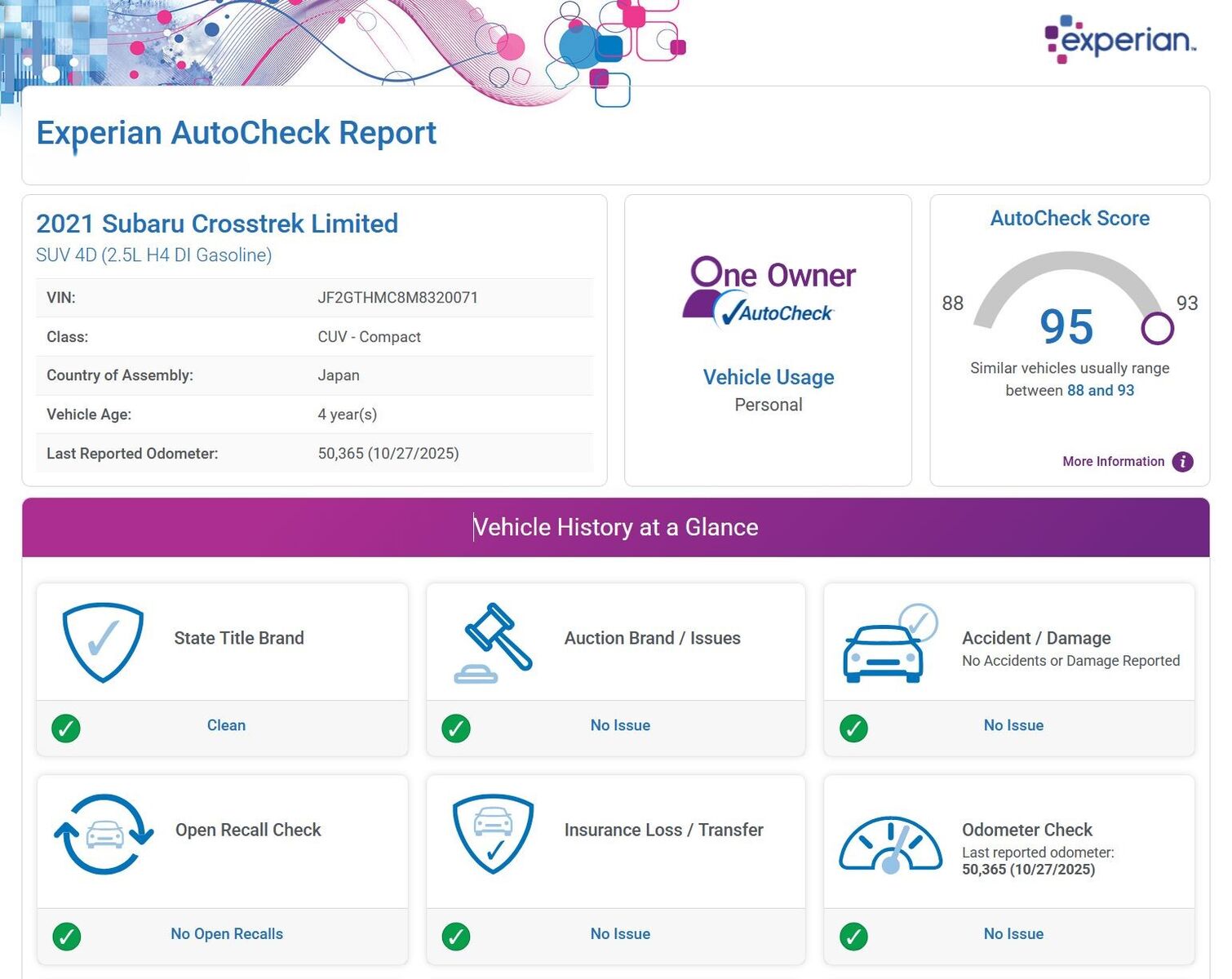
Task: Click green checkmark beside Clean status
Action: 66,728
